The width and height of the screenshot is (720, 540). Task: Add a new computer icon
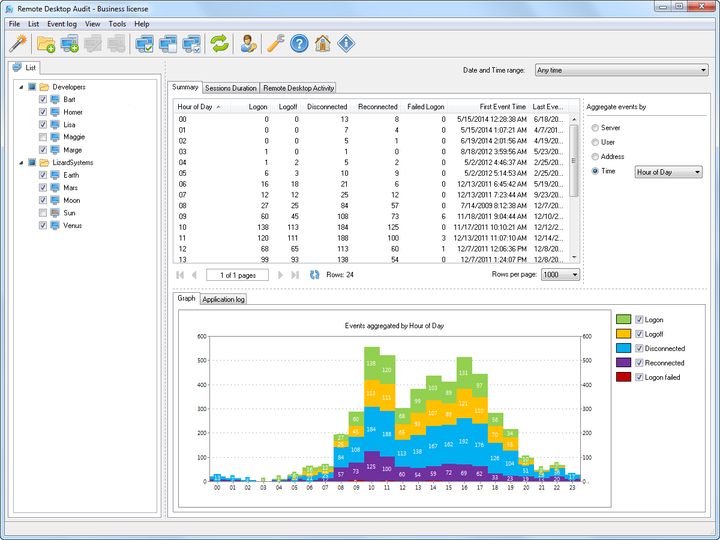pos(69,44)
